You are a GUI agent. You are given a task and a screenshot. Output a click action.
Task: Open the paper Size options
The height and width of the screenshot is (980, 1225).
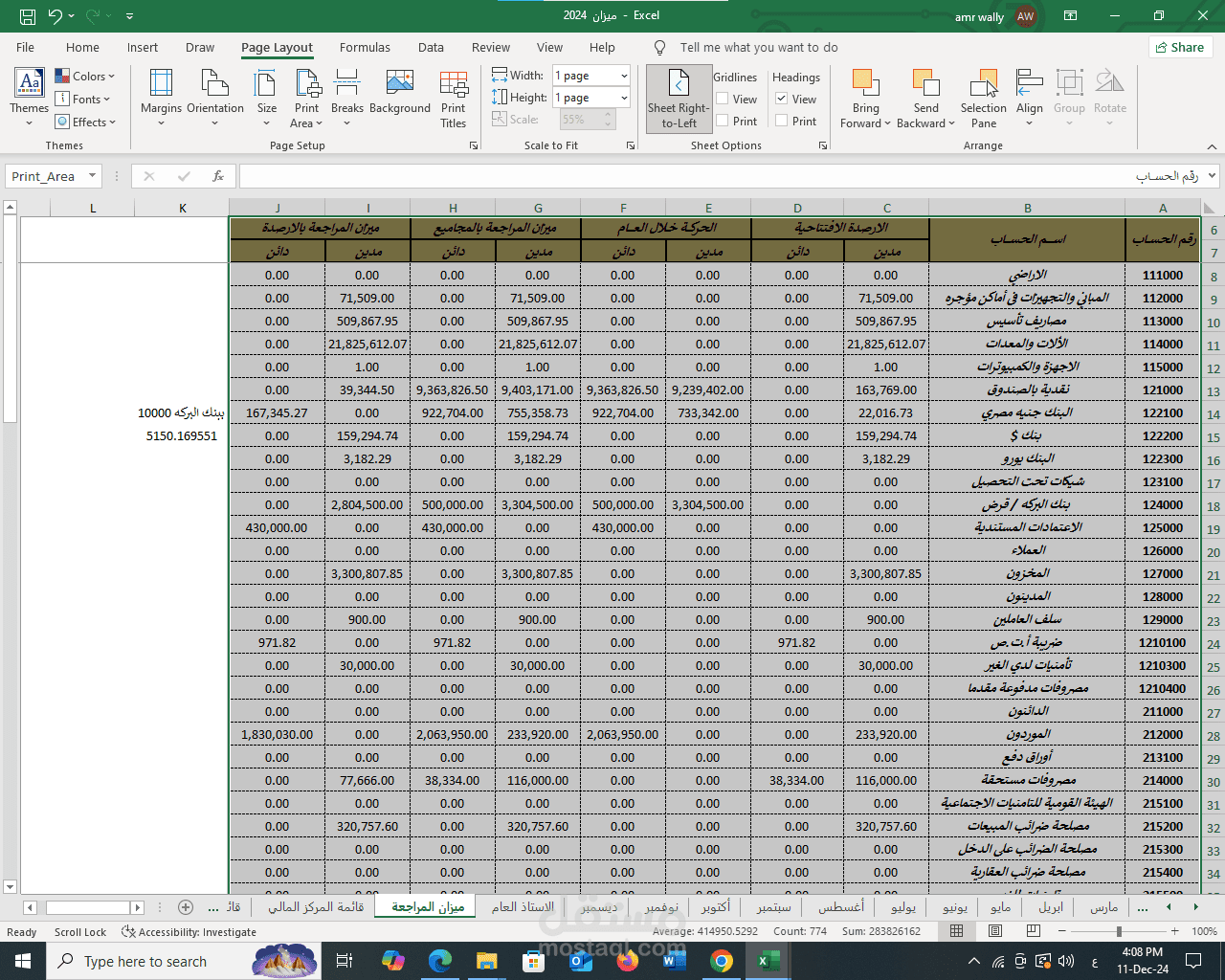pos(267,98)
